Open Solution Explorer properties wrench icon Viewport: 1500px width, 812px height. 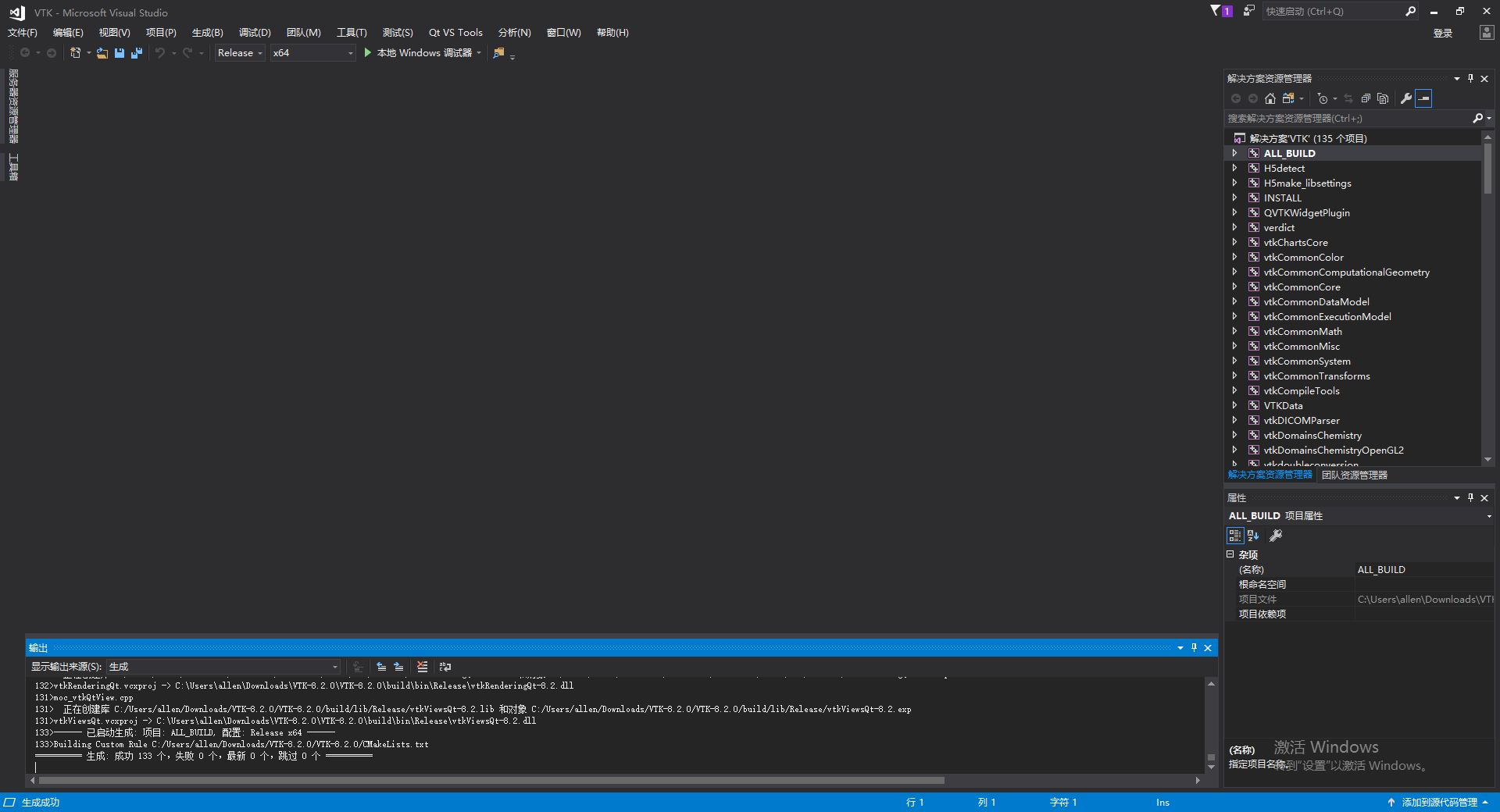pos(1406,98)
